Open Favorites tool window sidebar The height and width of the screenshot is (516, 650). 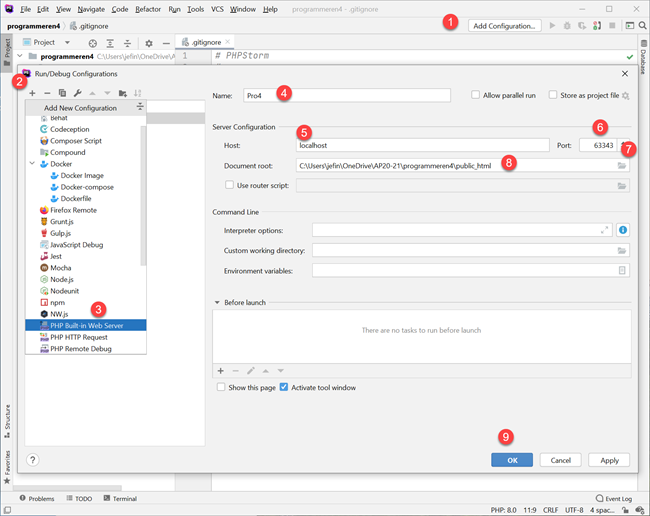[7, 467]
